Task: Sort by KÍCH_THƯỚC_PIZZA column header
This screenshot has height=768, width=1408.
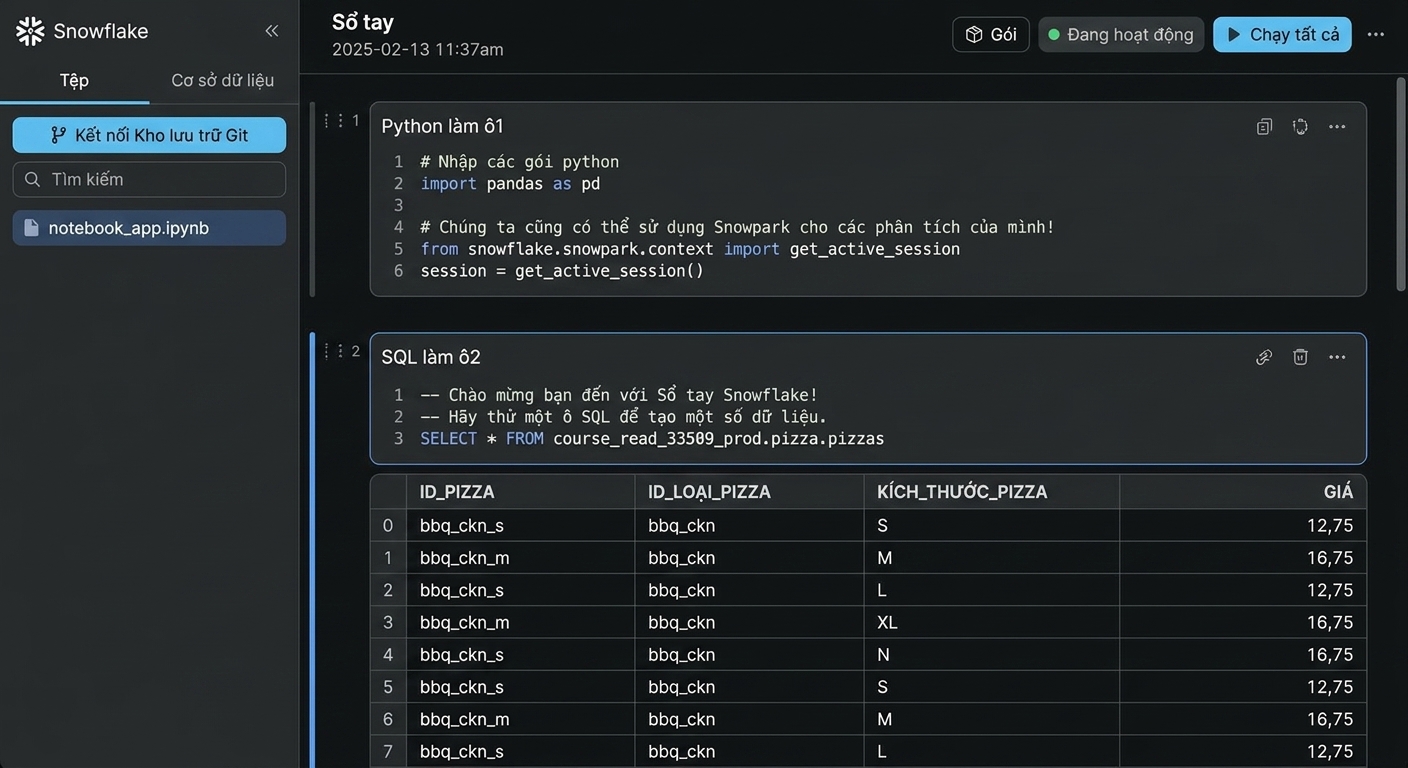Action: click(x=991, y=492)
